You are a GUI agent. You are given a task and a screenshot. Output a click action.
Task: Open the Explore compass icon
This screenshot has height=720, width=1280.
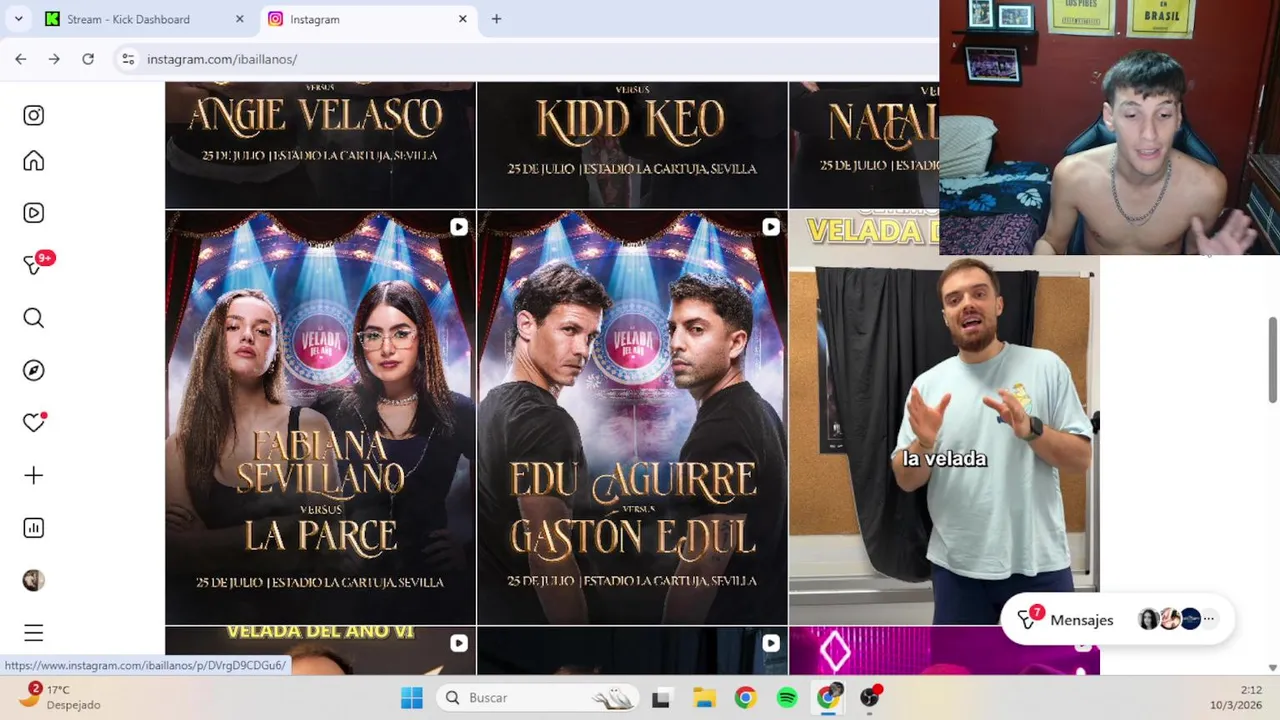click(x=34, y=370)
